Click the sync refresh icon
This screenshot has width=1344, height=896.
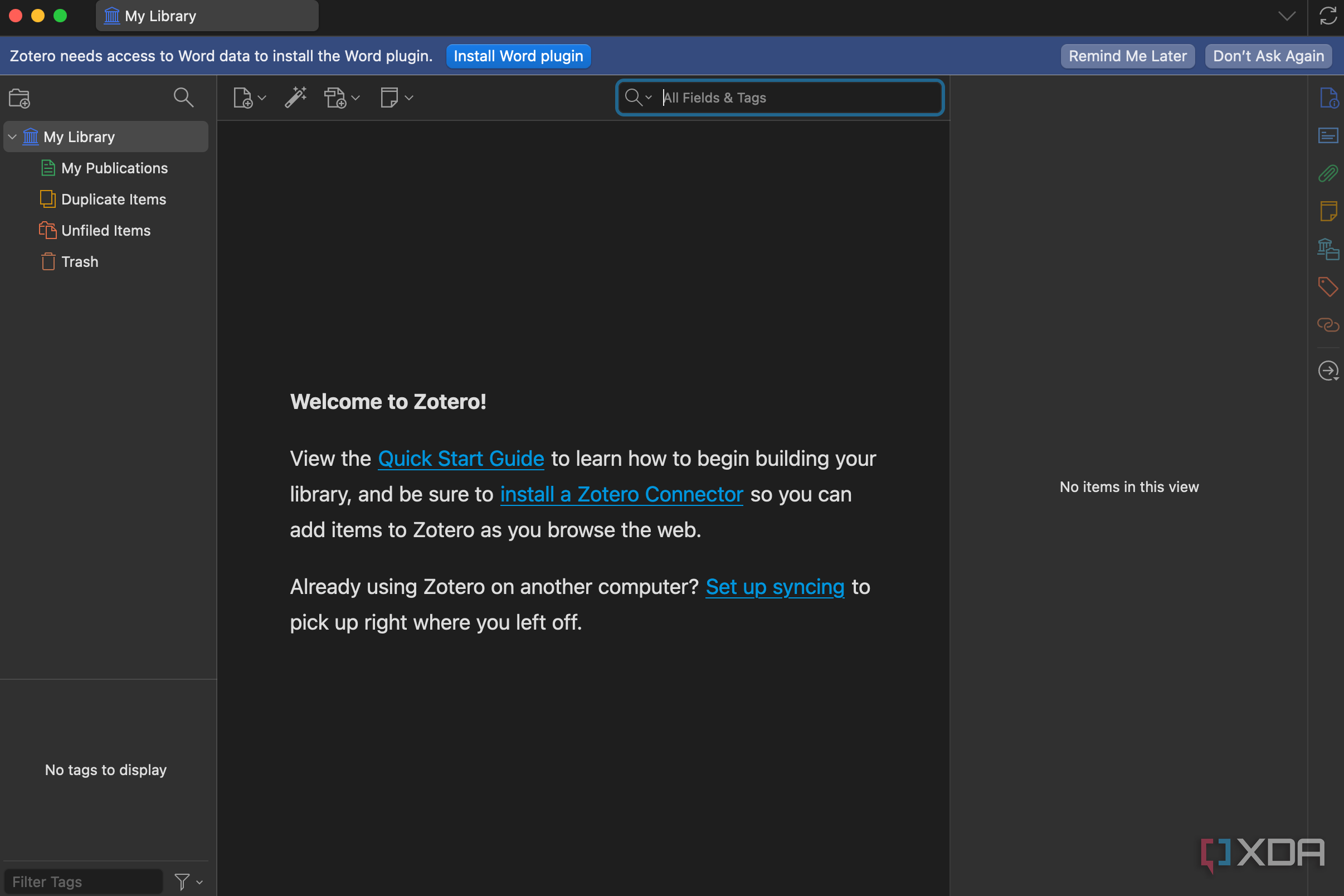coord(1328,16)
